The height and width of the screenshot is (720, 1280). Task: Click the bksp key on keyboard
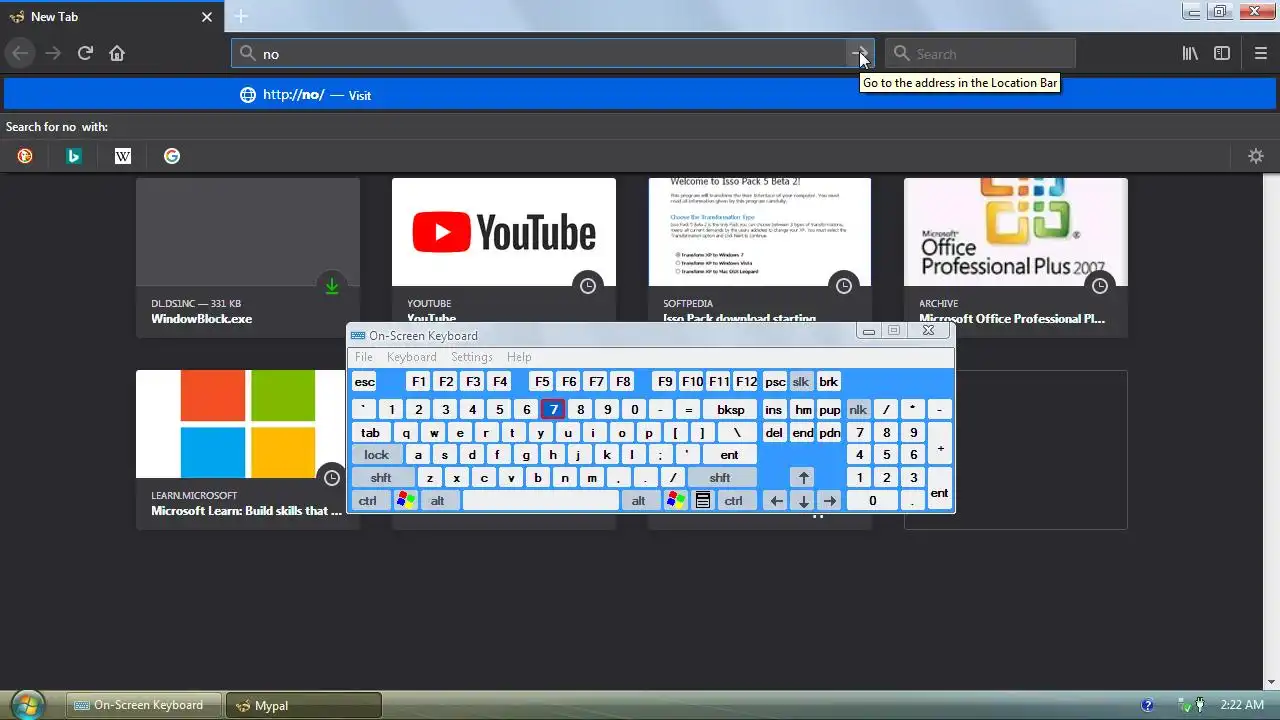[x=731, y=410]
